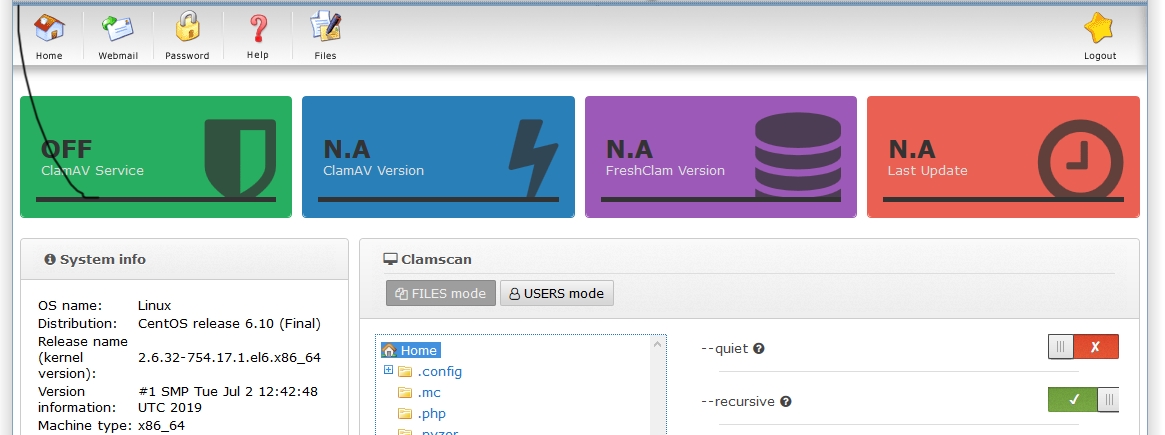
Task: Open the Help question mark icon
Action: (x=258, y=36)
